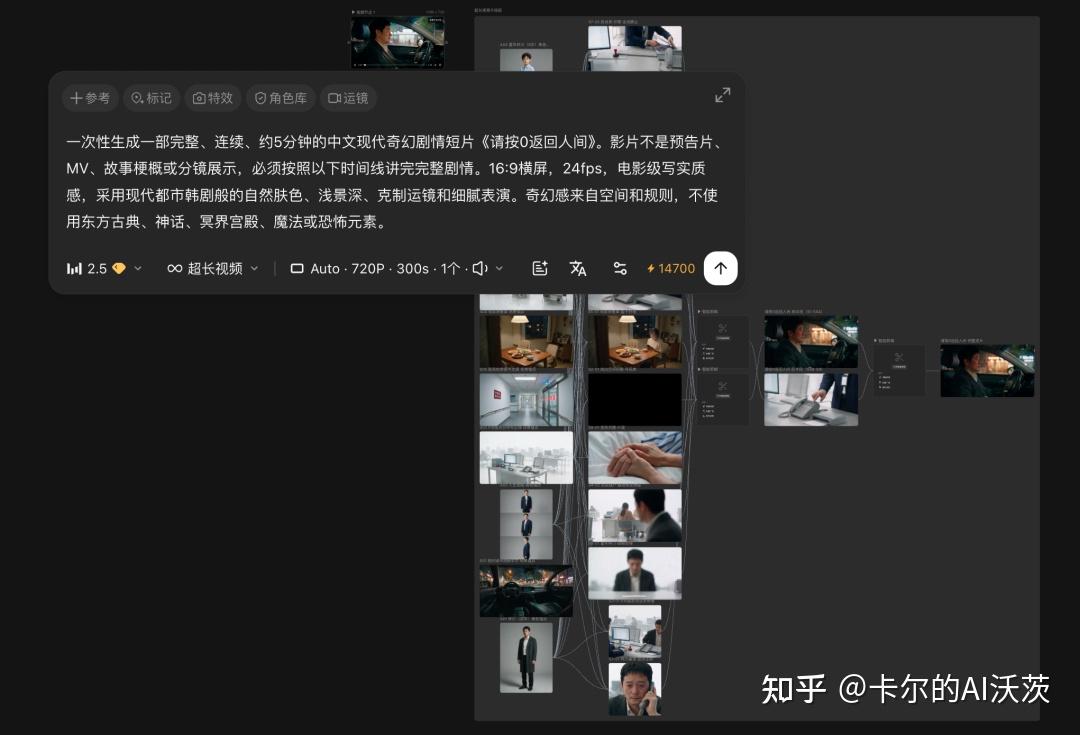
Task: Click the 参考 add reference button
Action: click(x=90, y=98)
